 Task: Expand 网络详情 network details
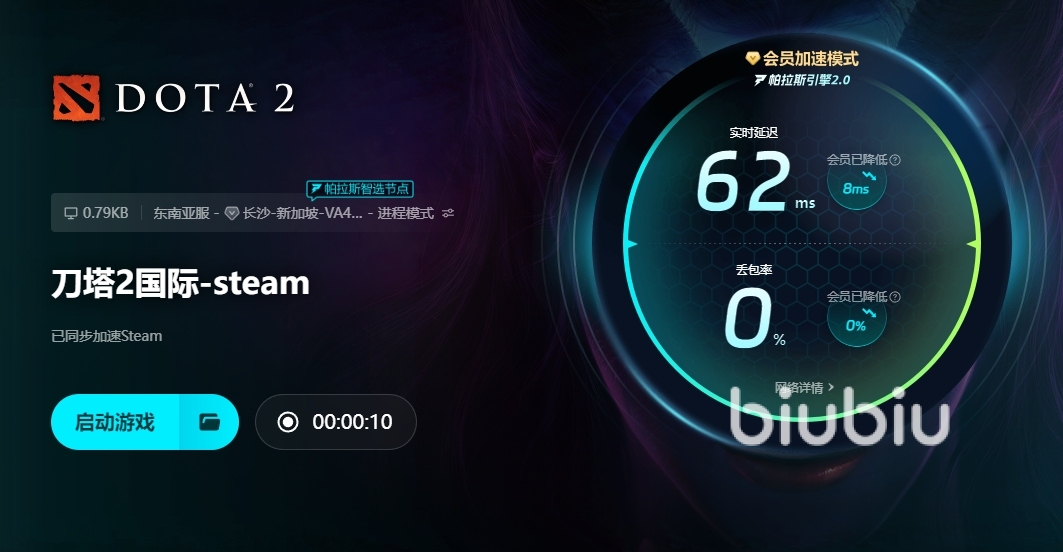point(804,388)
